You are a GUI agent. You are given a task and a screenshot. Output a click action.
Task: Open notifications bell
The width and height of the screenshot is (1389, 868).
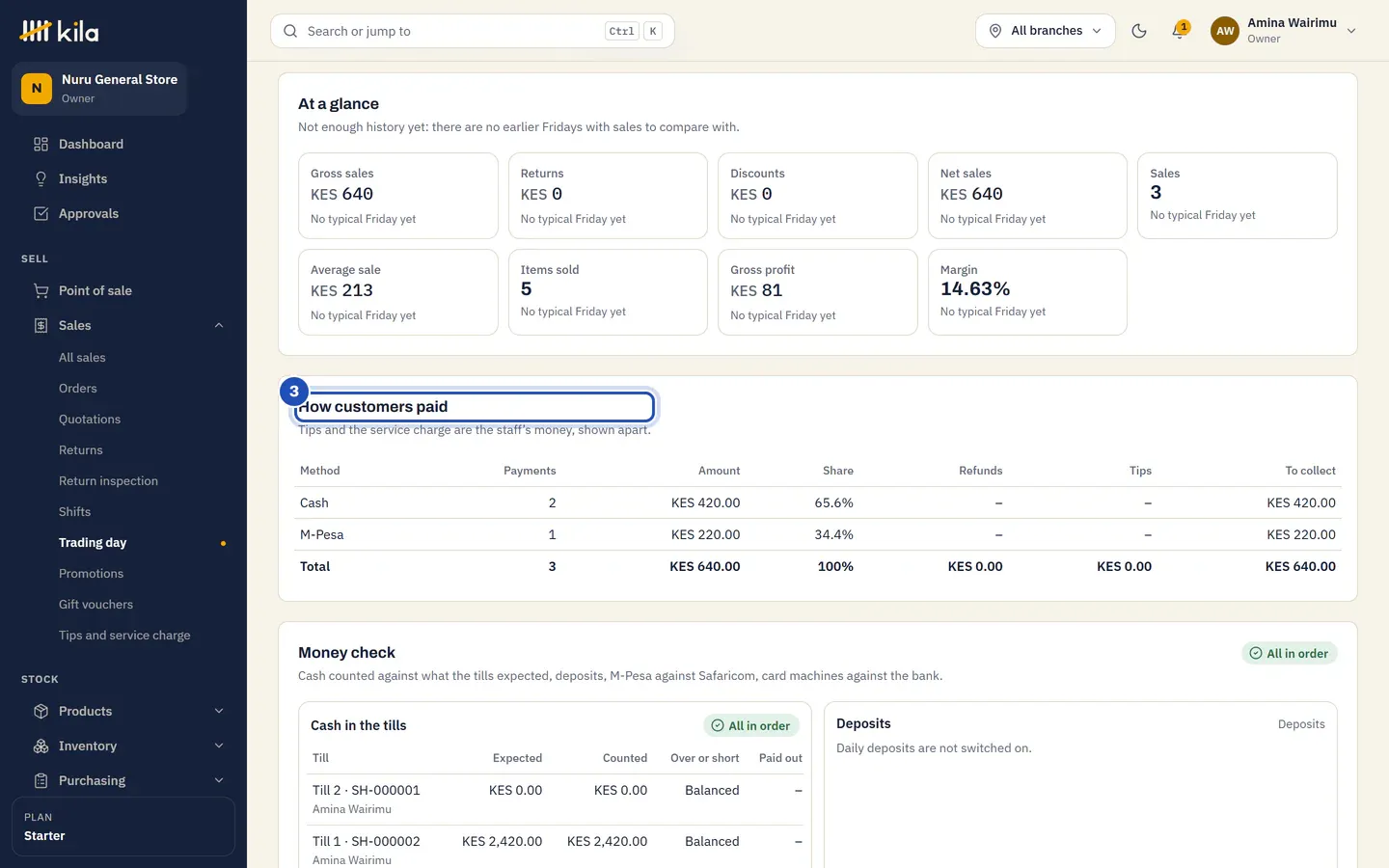coord(1179,31)
